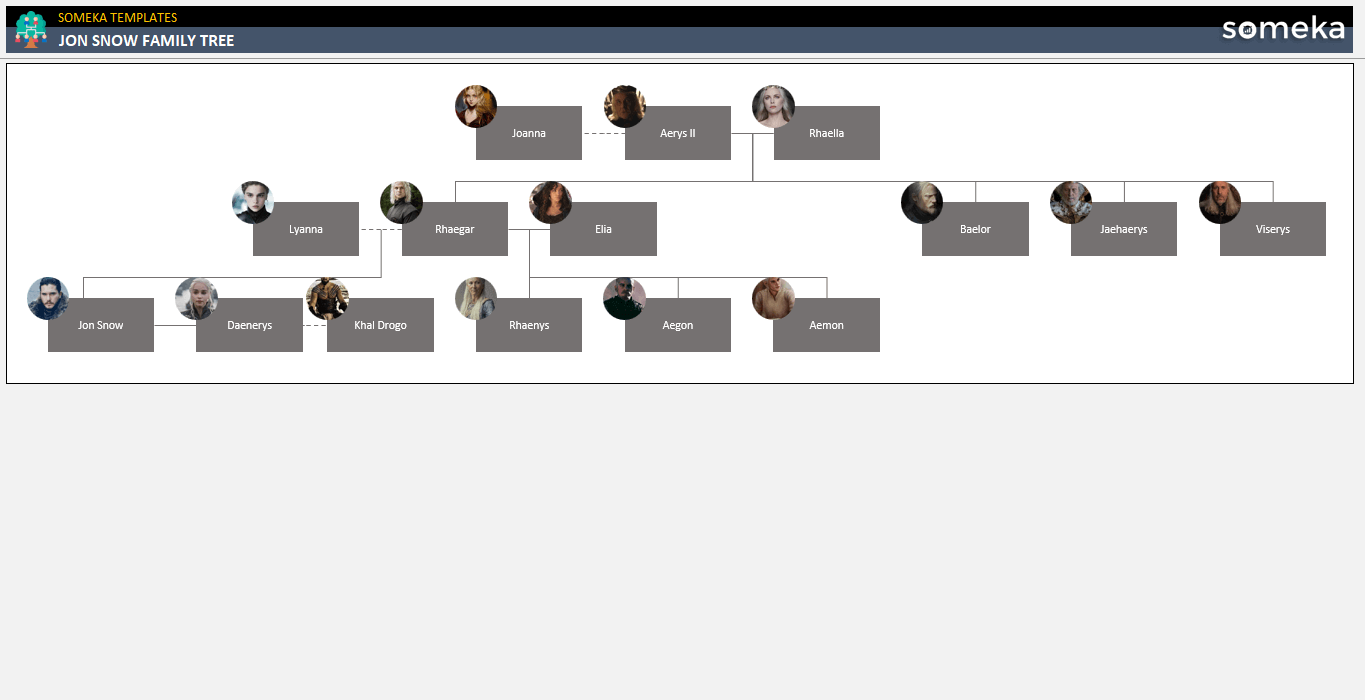The height and width of the screenshot is (700, 1365).
Task: Select the Jon Snow name box
Action: tap(101, 325)
